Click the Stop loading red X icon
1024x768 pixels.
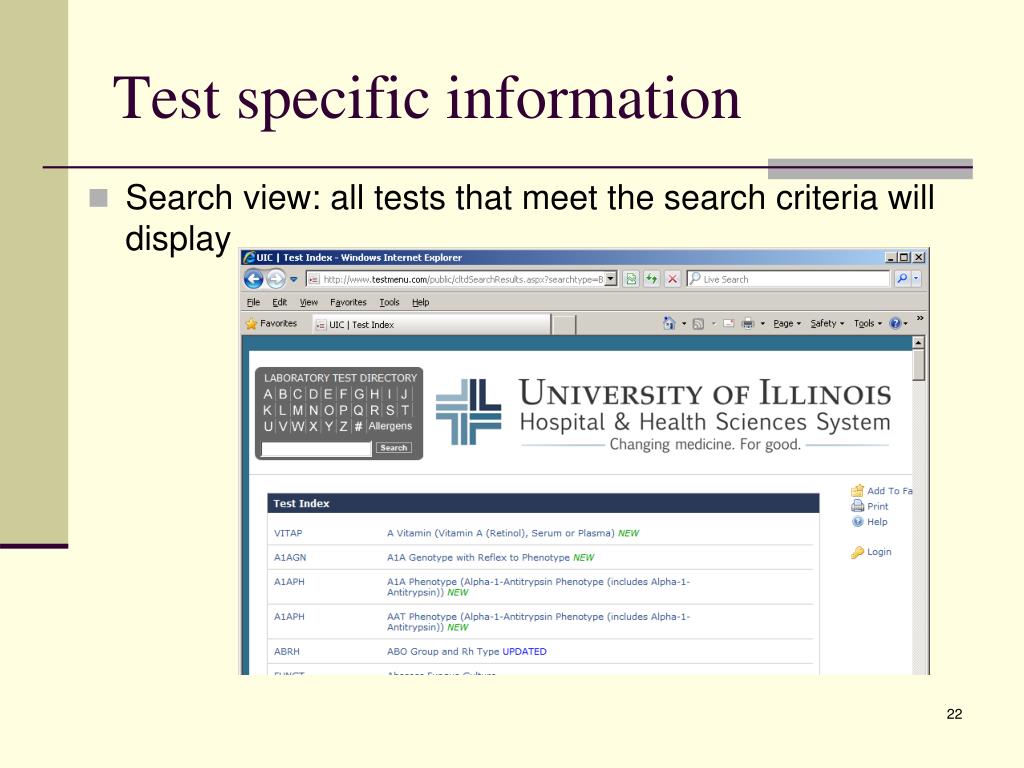tap(673, 279)
